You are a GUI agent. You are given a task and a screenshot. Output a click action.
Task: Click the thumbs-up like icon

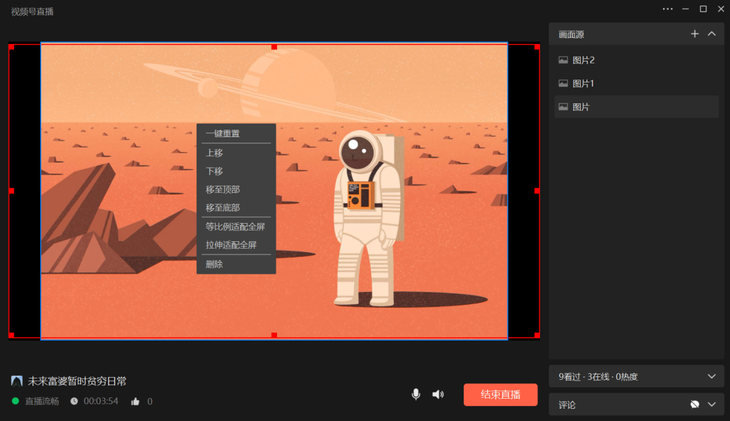(x=135, y=401)
